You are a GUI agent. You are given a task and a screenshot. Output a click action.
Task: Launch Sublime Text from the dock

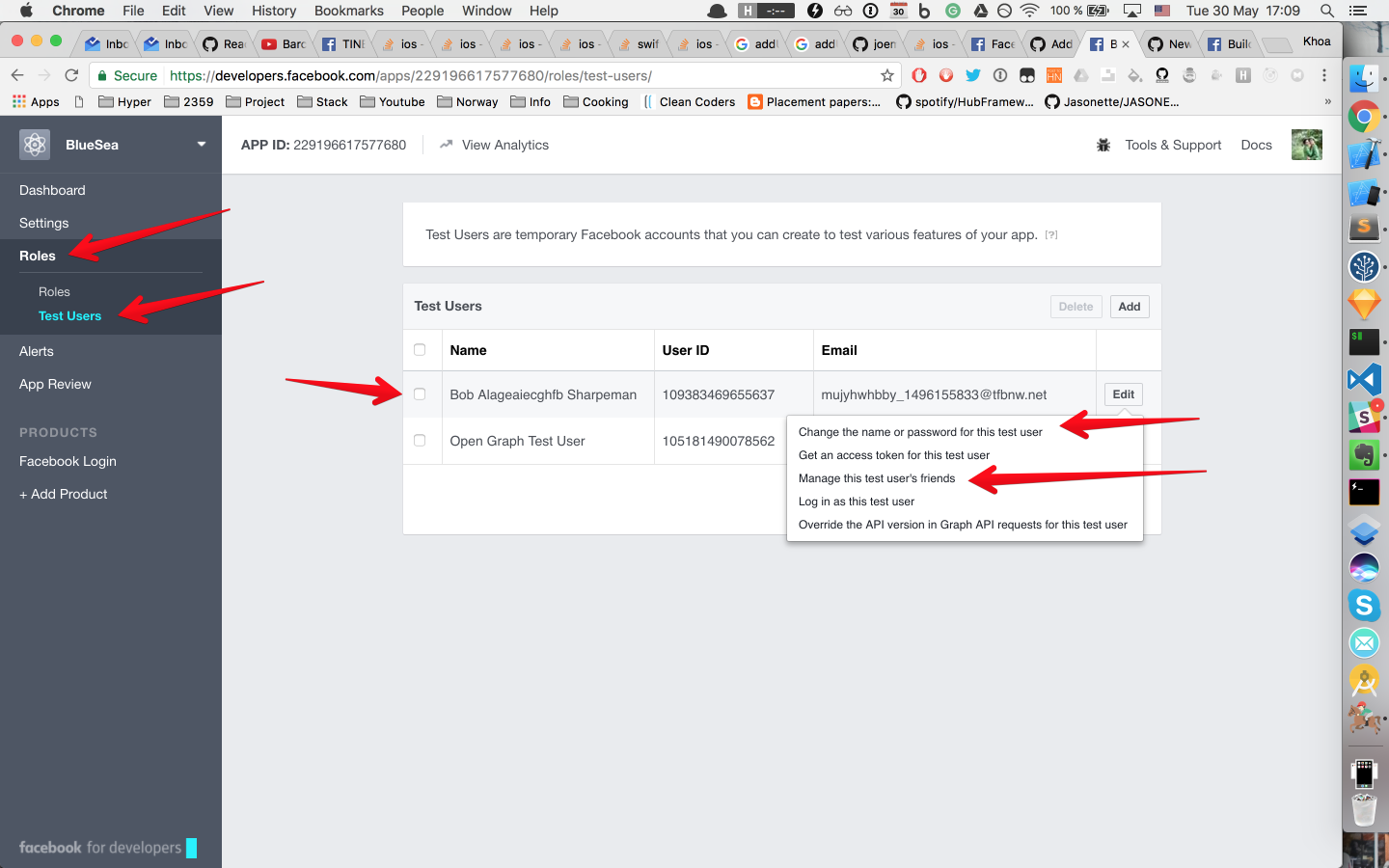(1364, 229)
